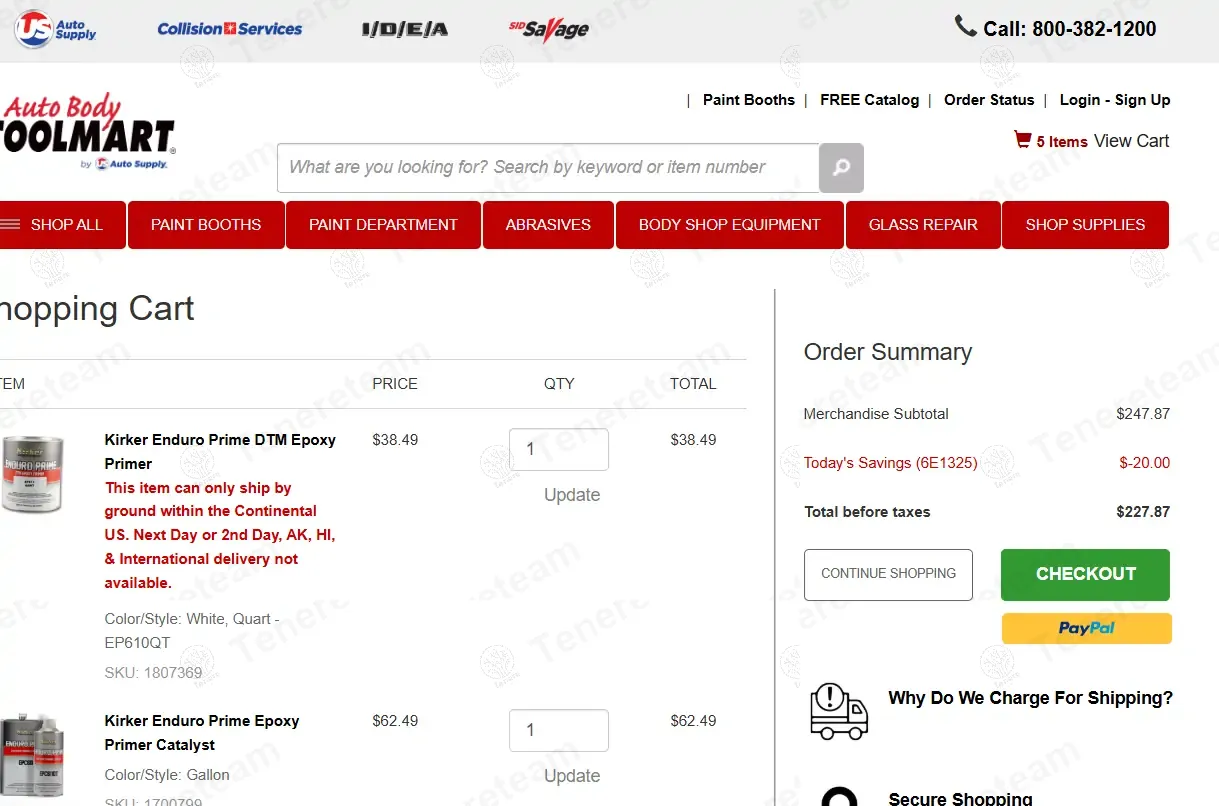
Task: Expand the Paint Department menu
Action: pos(383,225)
